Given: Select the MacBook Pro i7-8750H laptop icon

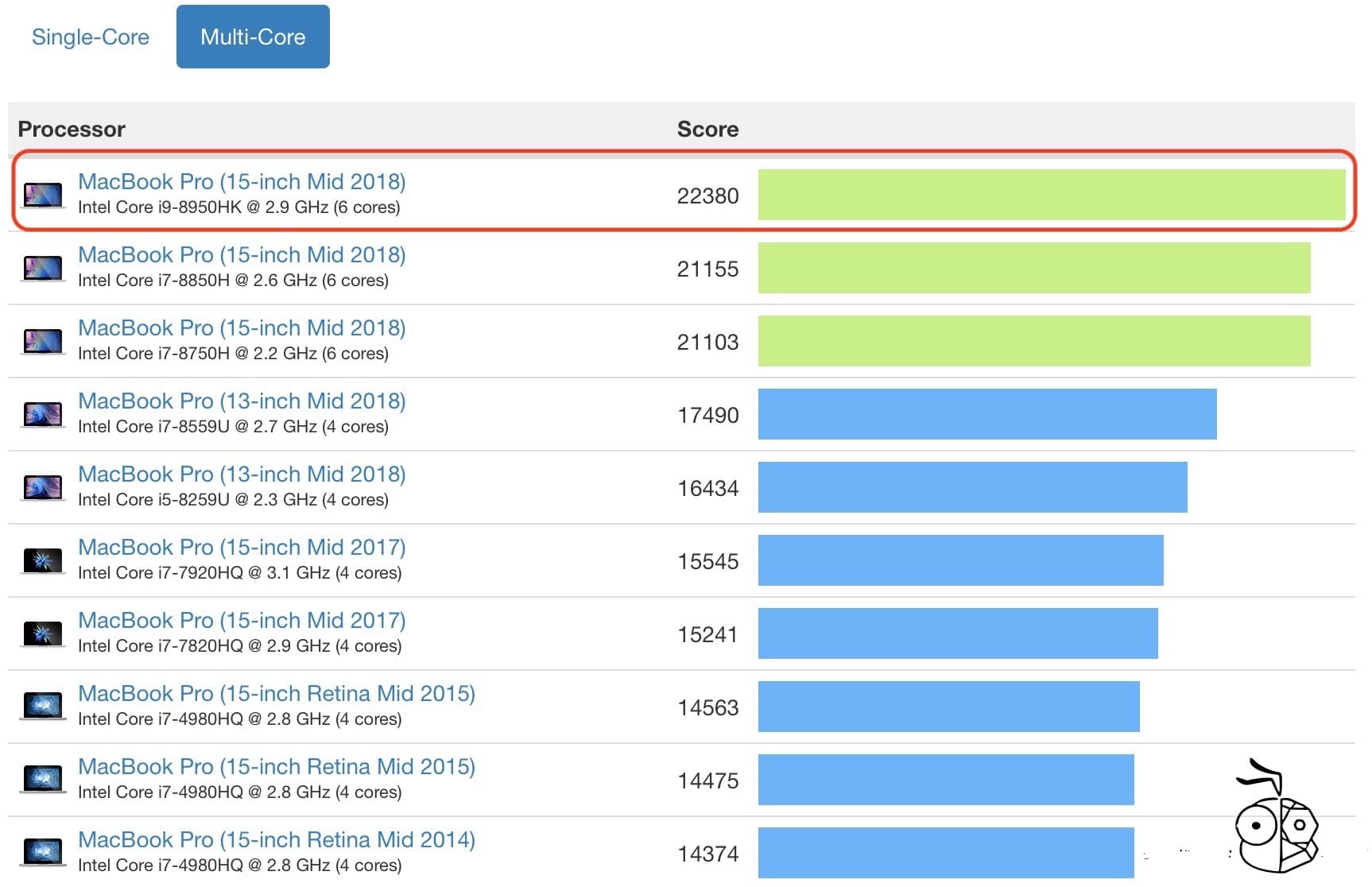Looking at the screenshot, I should pyautogui.click(x=44, y=340).
